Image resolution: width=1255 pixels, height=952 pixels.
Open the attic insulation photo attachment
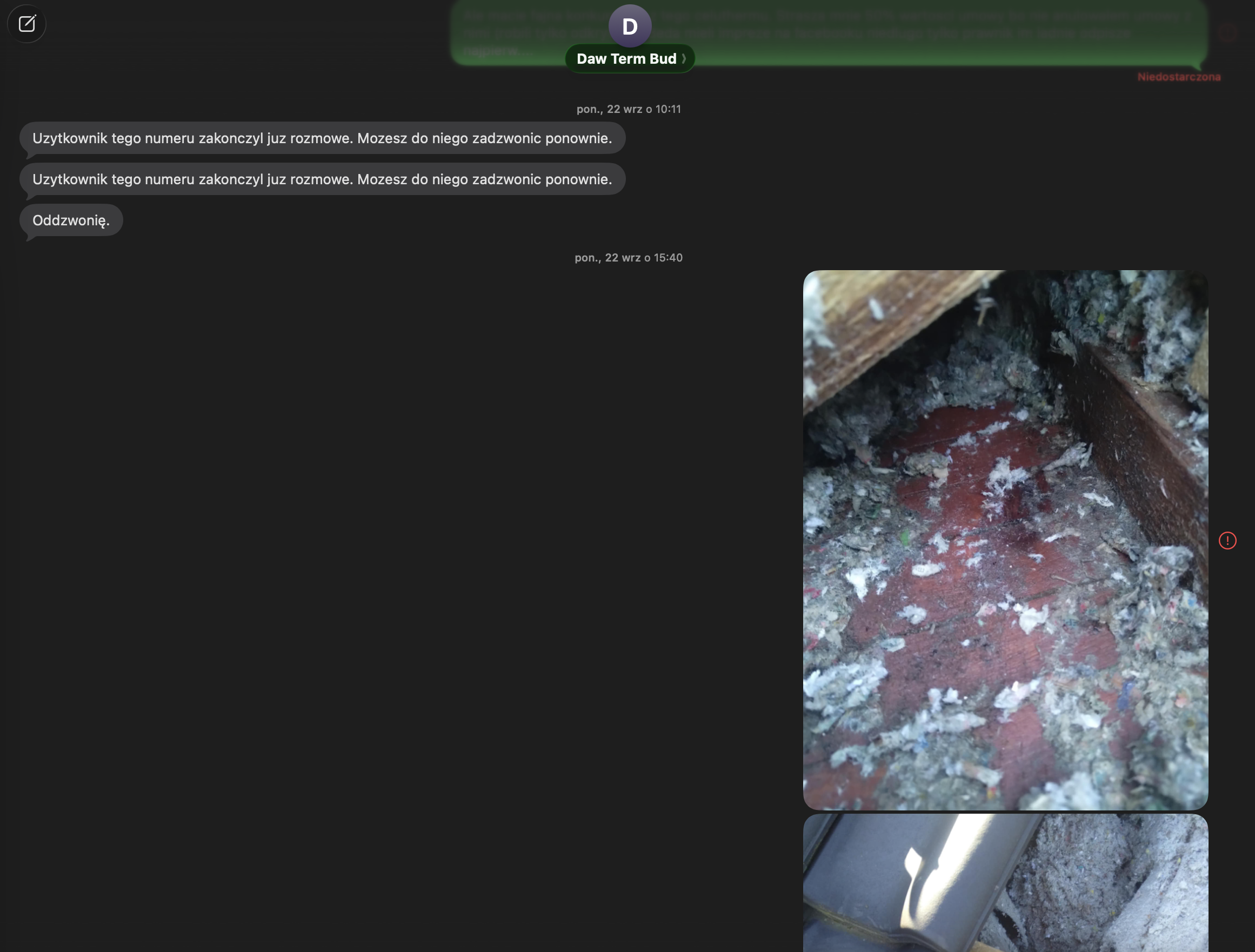click(1005, 539)
